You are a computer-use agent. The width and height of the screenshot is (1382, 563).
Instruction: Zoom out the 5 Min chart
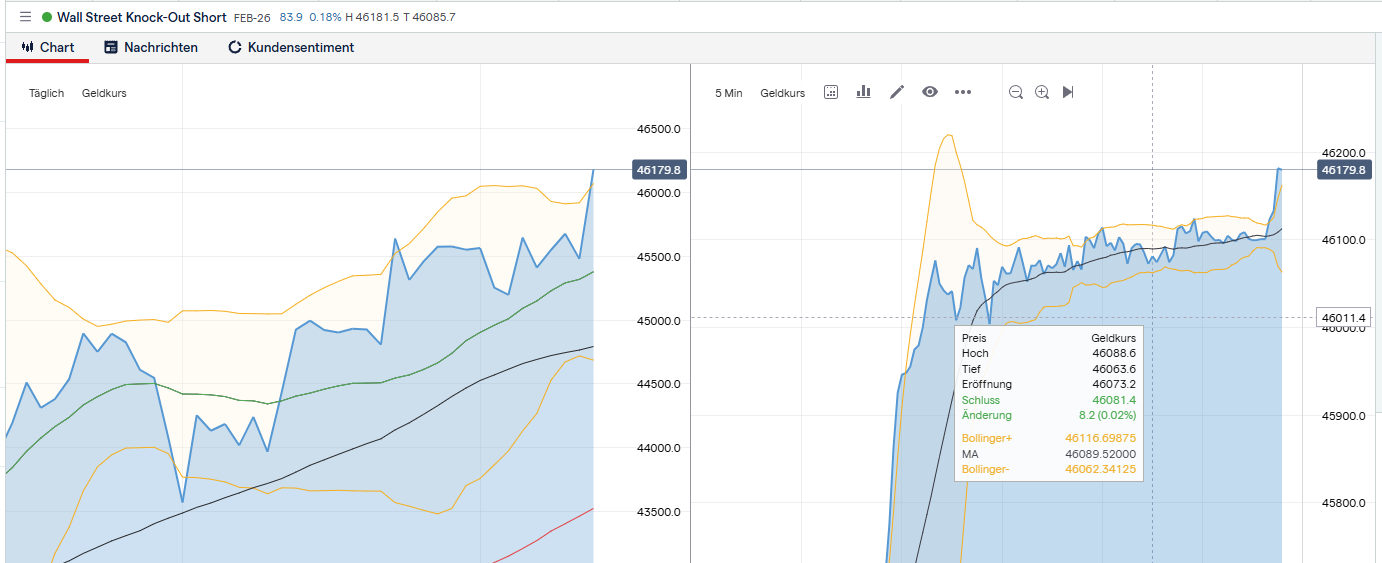(x=1016, y=92)
